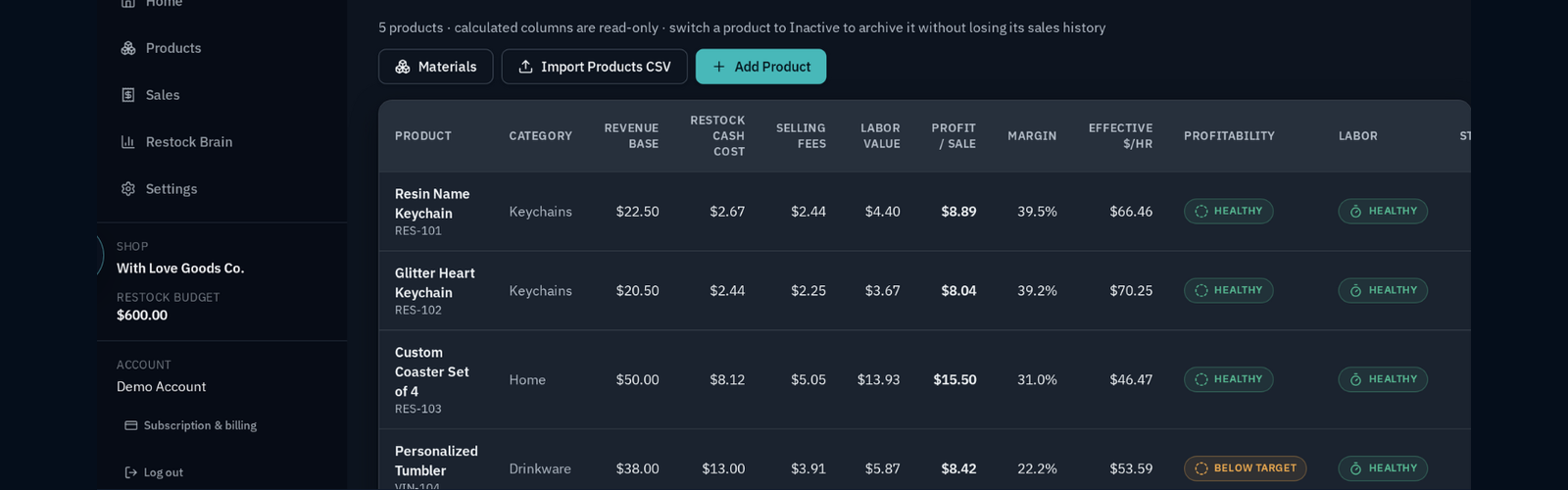
Task: Select the Below Target profitability badge
Action: [x=1245, y=468]
